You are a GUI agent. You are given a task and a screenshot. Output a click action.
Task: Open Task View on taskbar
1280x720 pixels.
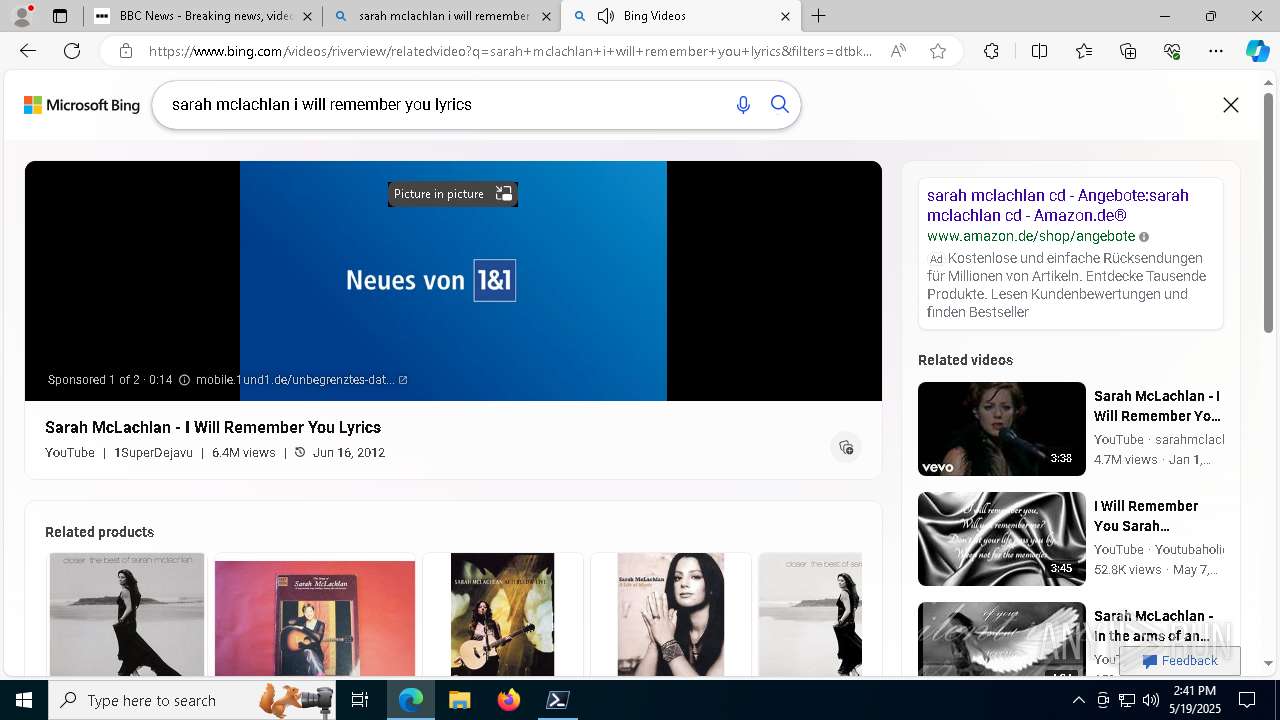coord(360,701)
